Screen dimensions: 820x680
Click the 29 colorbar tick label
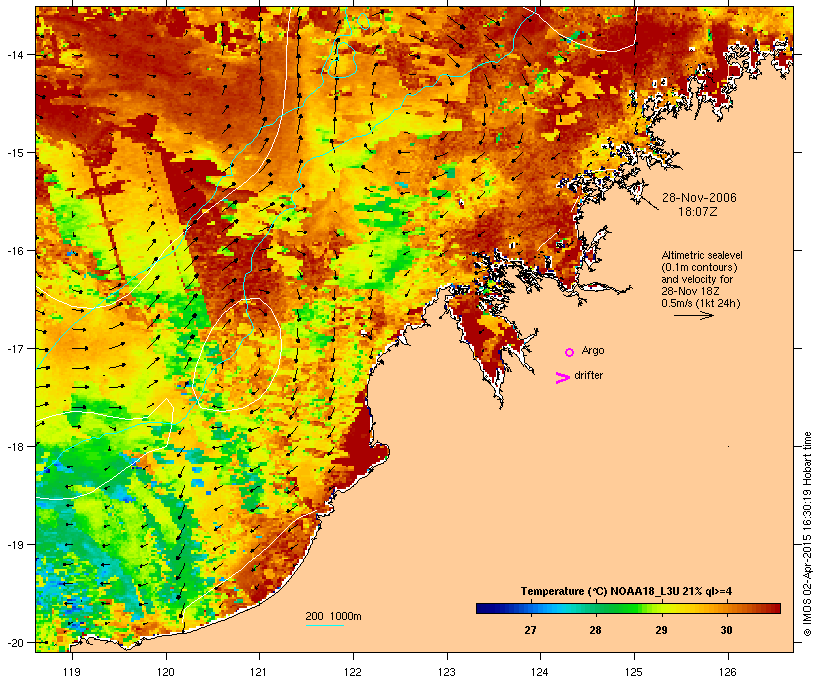(661, 630)
